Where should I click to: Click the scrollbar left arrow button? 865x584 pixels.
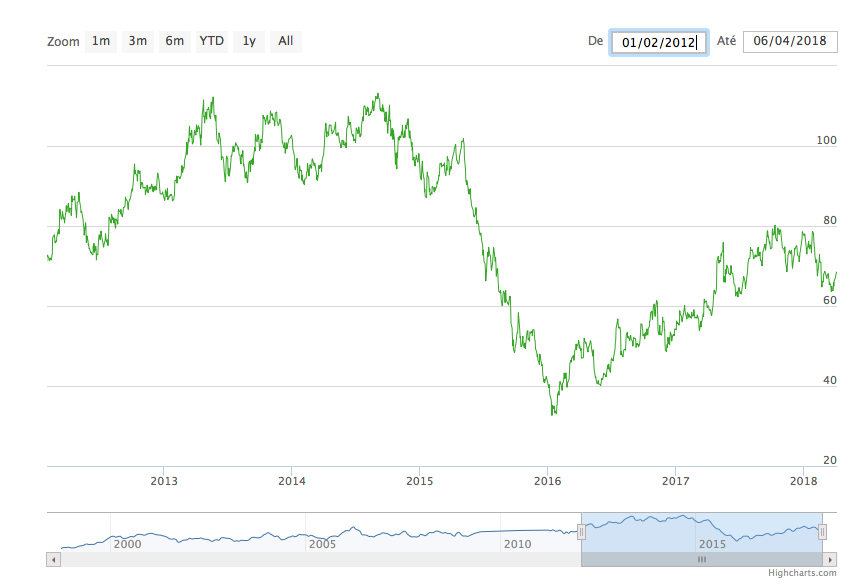[x=54, y=560]
